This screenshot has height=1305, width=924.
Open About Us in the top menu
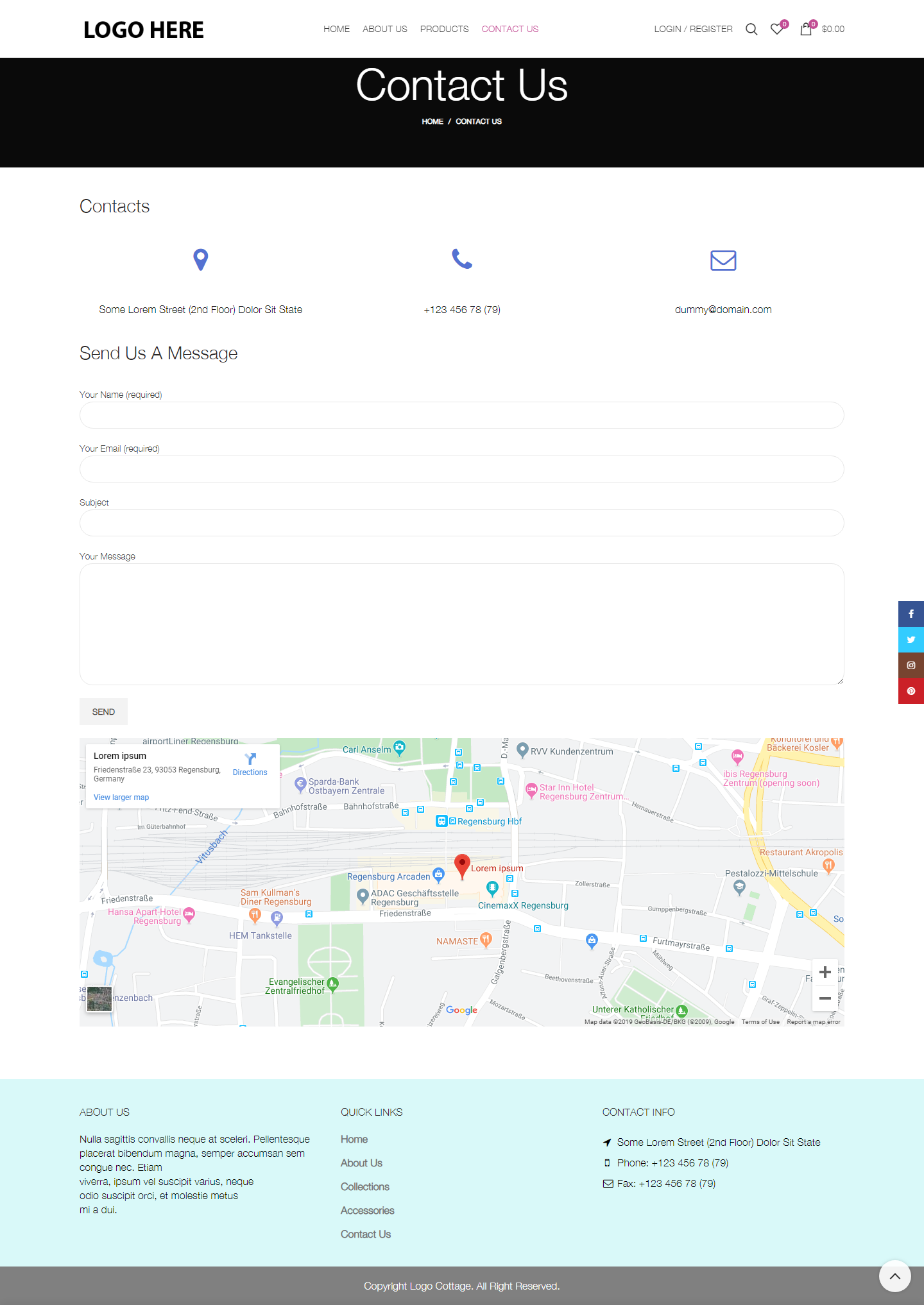coord(384,29)
